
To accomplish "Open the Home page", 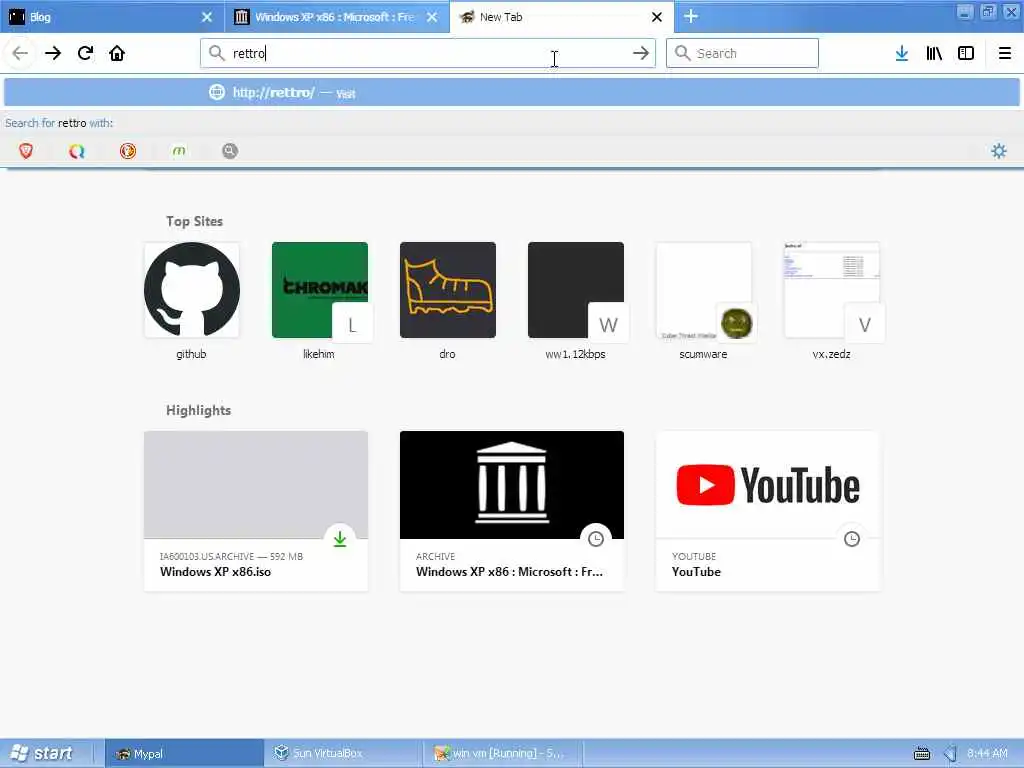I will click(117, 53).
